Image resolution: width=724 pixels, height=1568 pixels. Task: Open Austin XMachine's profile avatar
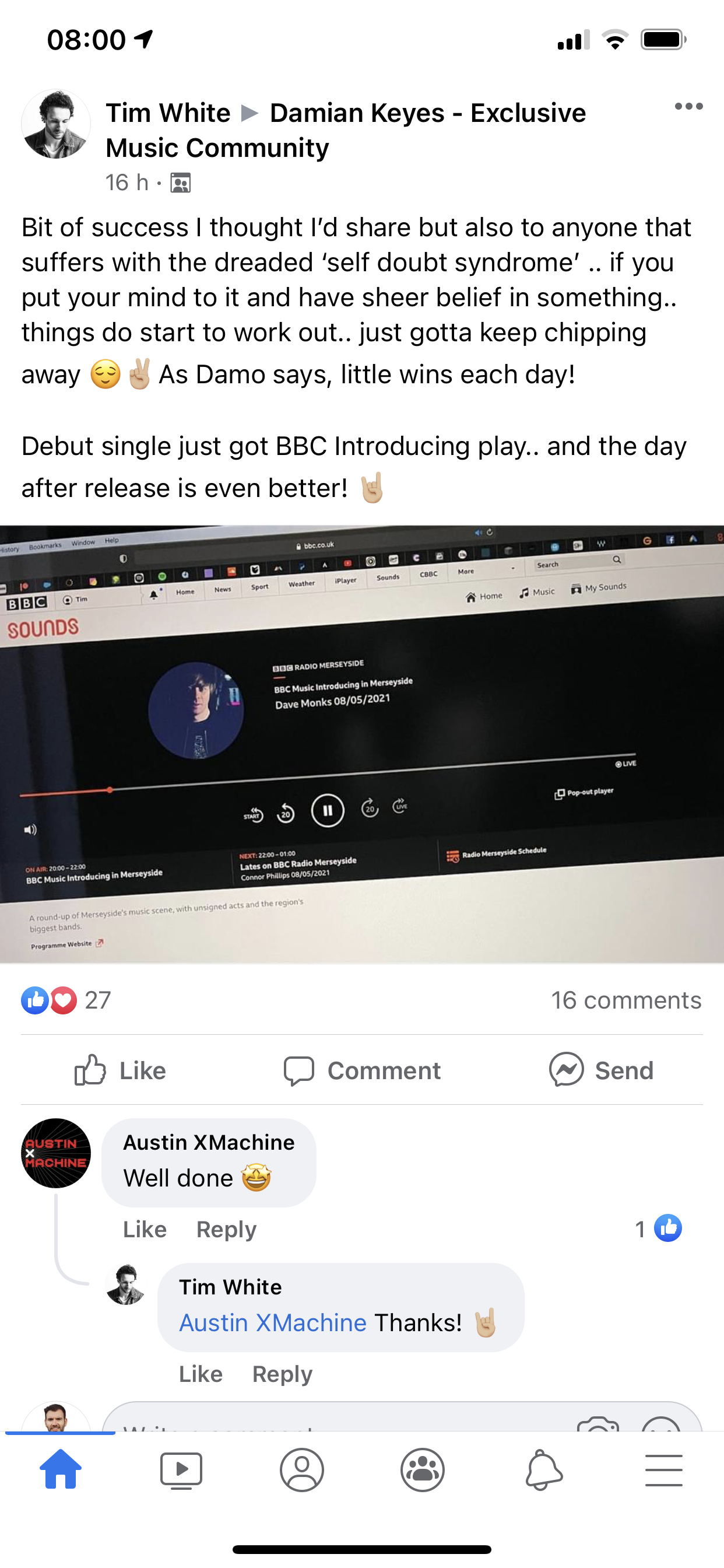[x=56, y=1153]
